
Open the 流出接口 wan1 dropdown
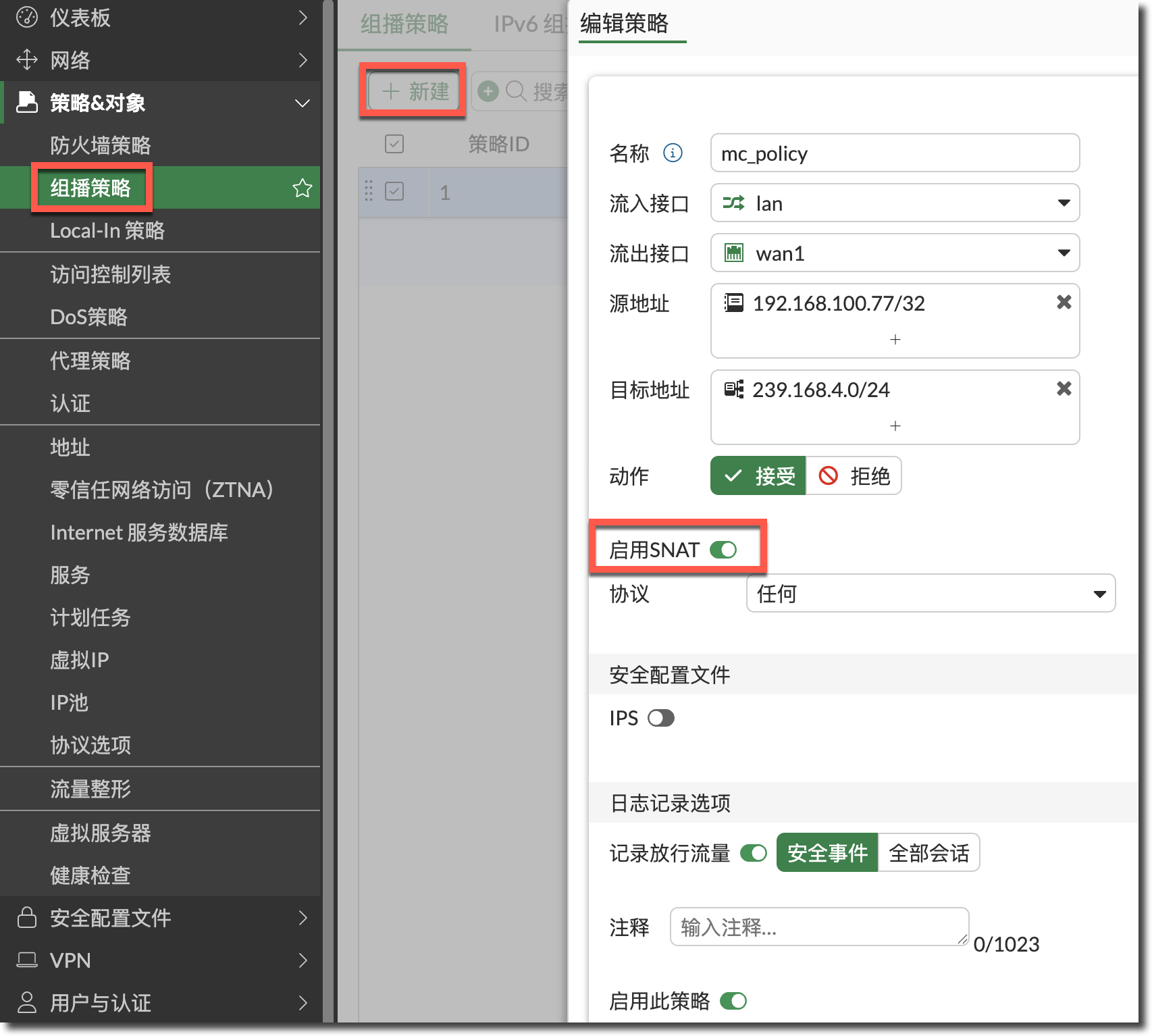pyautogui.click(x=895, y=253)
